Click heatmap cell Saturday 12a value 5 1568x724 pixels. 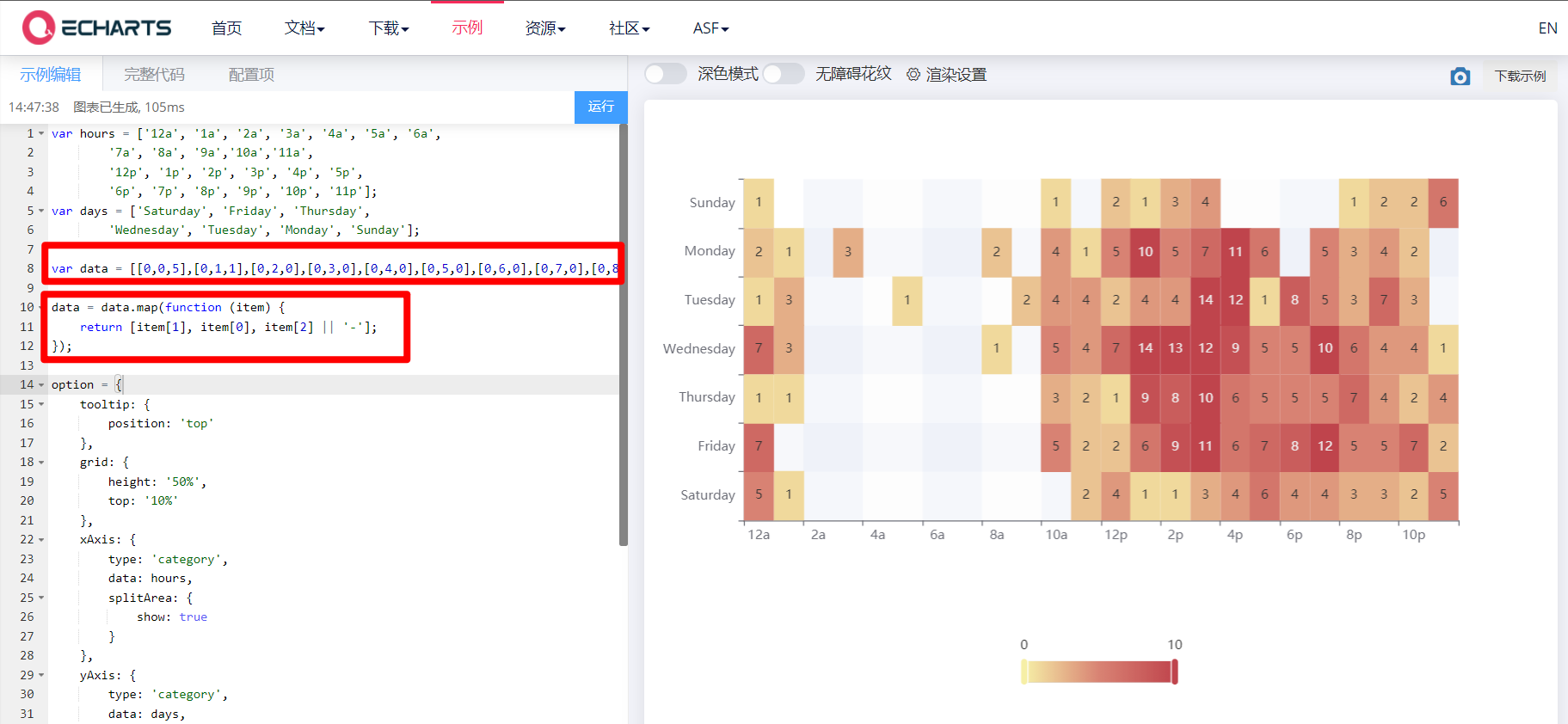tap(759, 495)
